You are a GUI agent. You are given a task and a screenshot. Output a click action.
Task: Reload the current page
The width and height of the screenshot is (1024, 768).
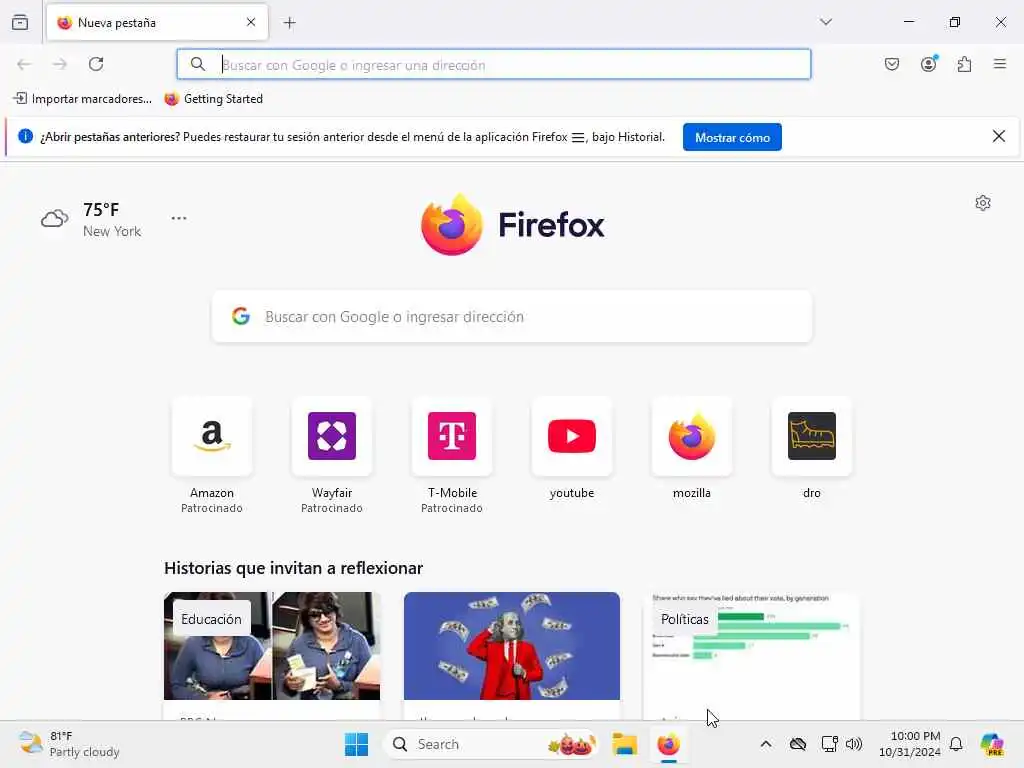96,64
